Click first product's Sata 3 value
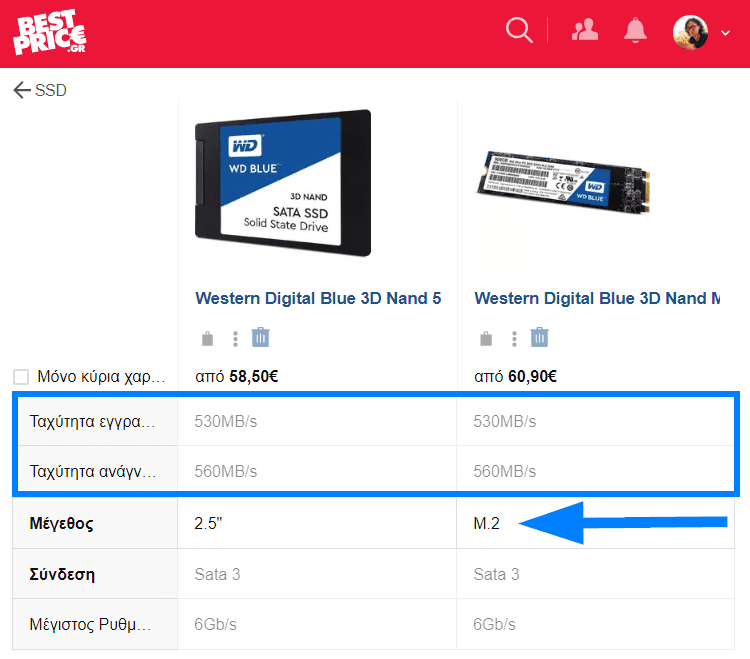Image resolution: width=750 pixels, height=659 pixels. point(217,574)
